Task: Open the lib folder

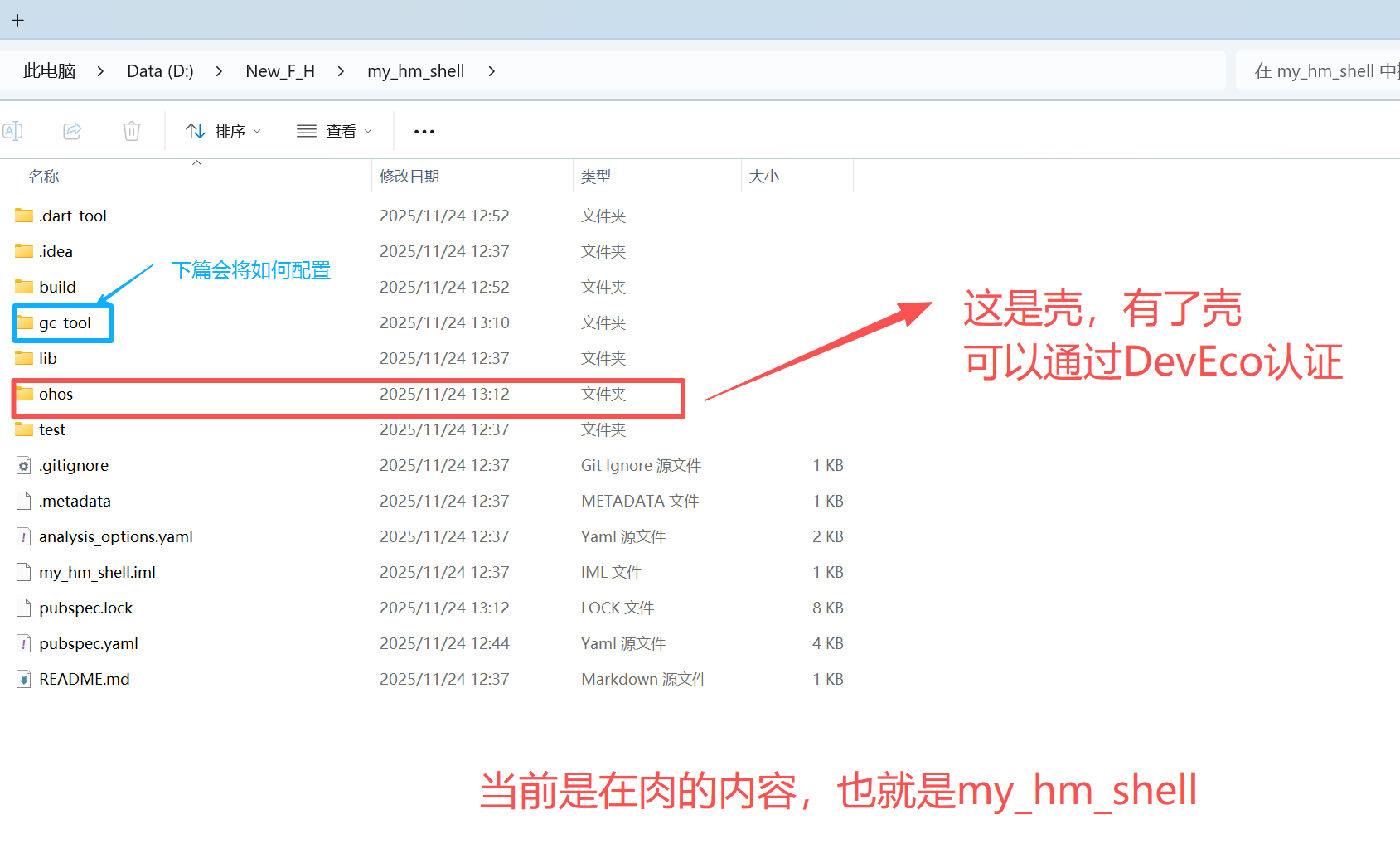Action: (46, 357)
